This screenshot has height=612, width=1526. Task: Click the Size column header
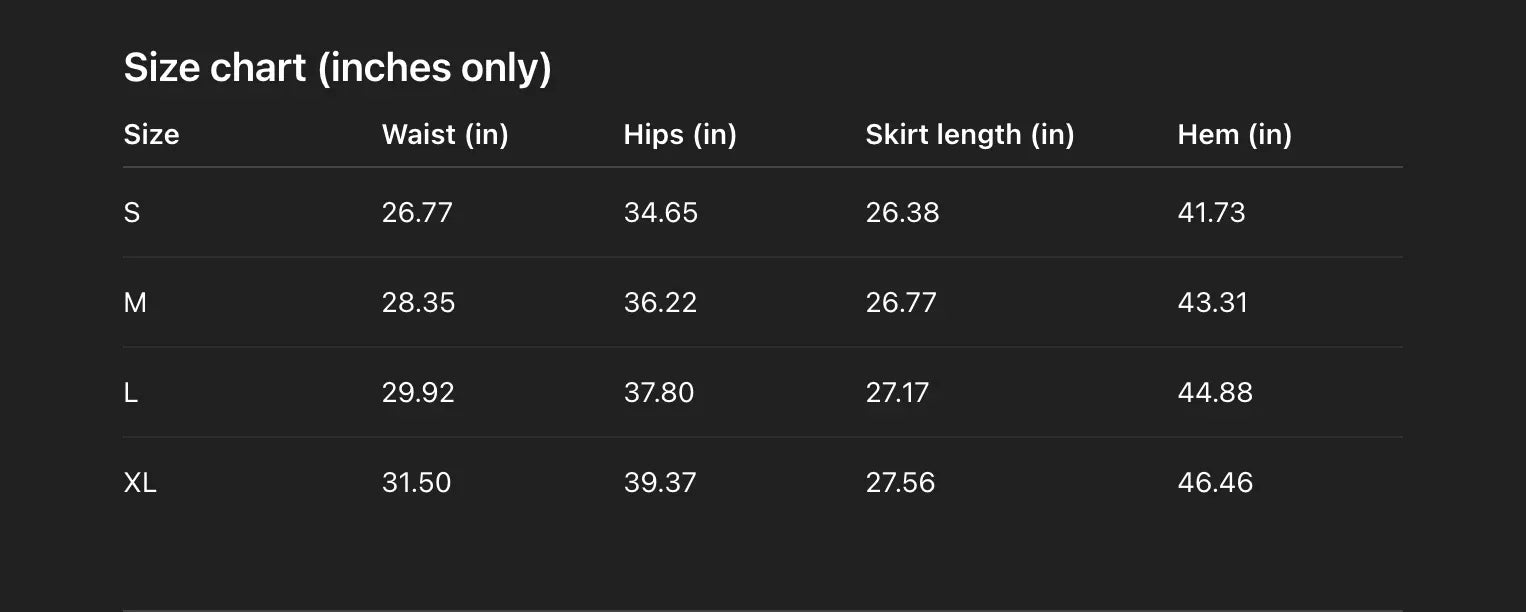[x=151, y=135]
